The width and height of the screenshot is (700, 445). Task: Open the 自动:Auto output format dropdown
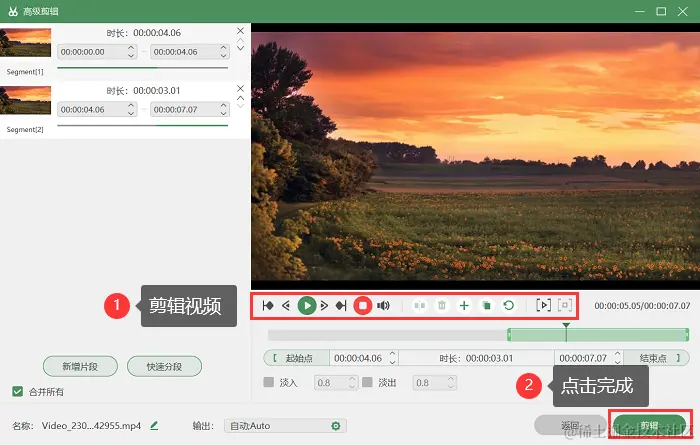click(x=285, y=426)
